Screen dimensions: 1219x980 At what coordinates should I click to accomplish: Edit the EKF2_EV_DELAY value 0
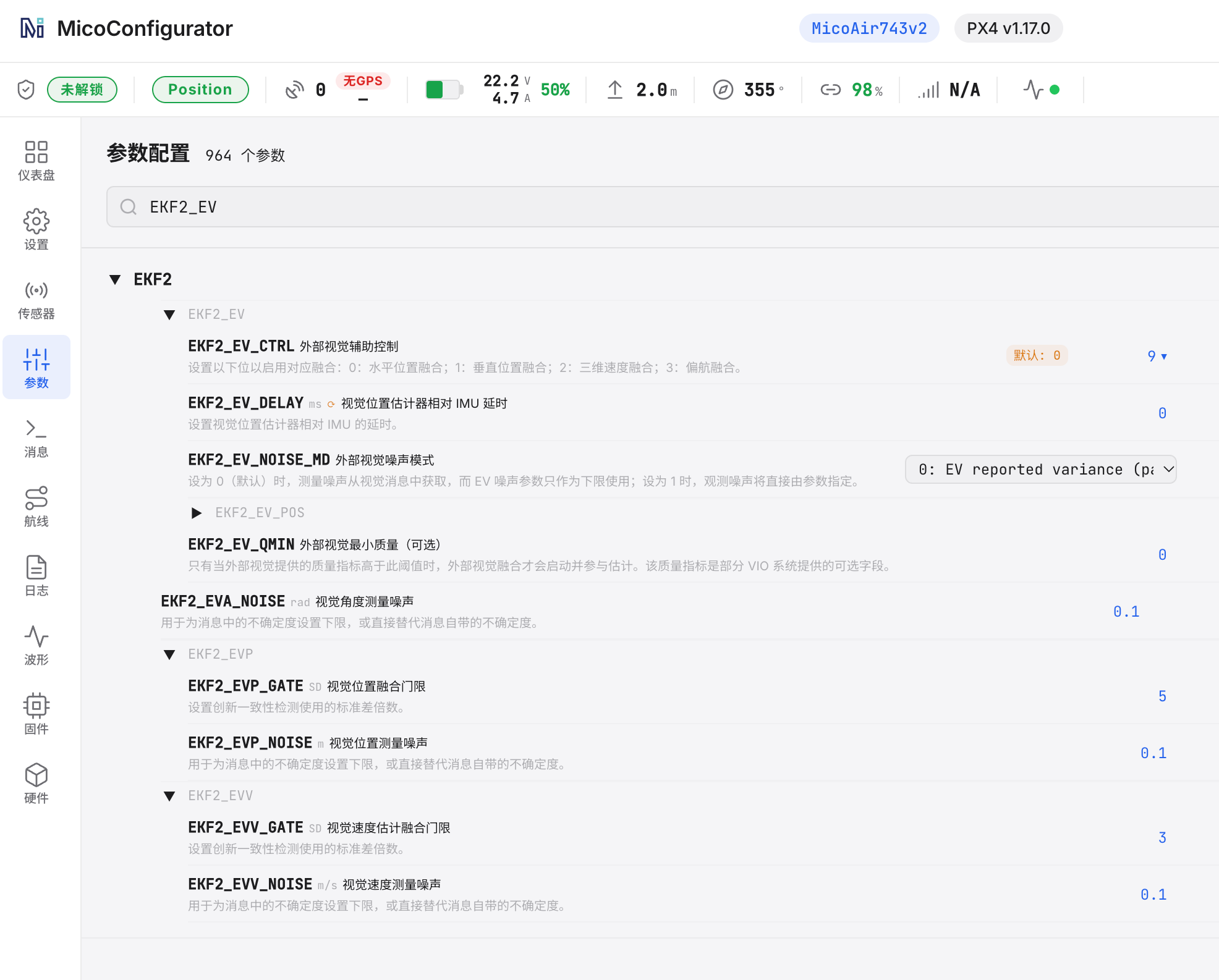[x=1162, y=413]
